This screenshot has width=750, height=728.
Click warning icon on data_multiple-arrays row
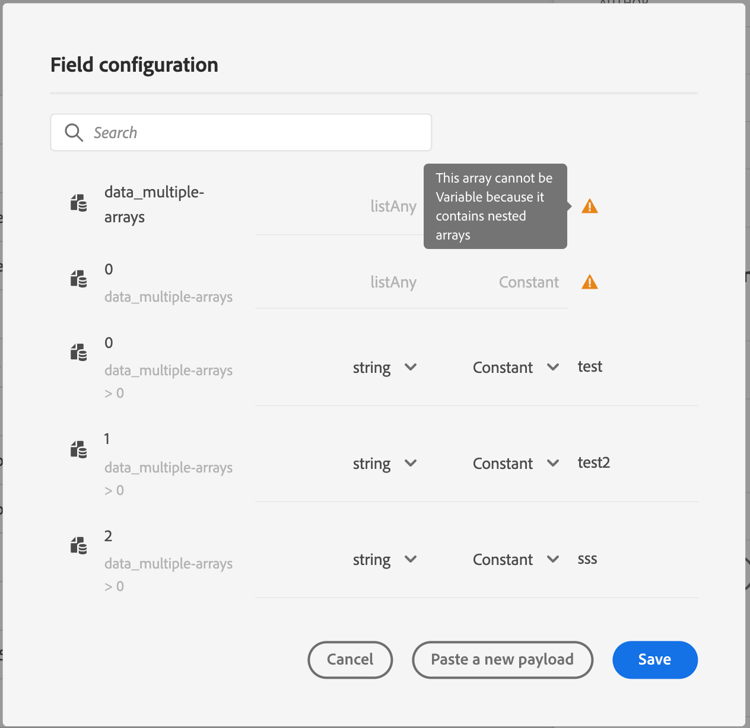tap(590, 206)
